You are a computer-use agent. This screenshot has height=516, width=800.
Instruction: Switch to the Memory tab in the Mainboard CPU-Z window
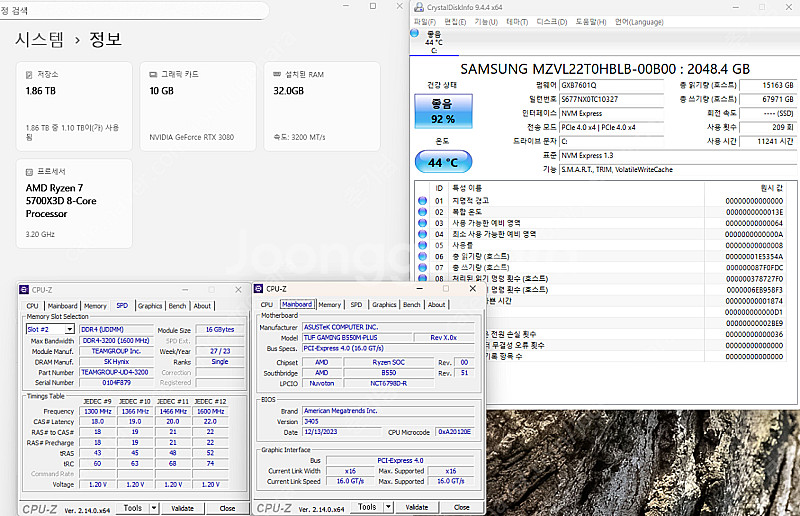330,305
